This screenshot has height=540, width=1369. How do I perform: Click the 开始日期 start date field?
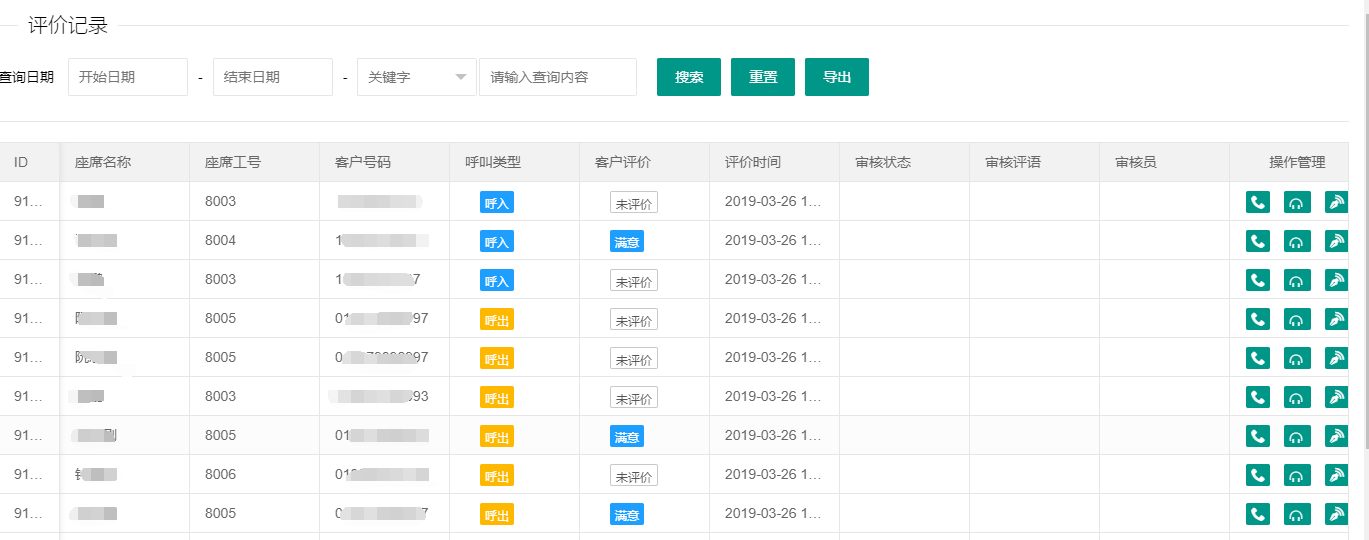[128, 77]
